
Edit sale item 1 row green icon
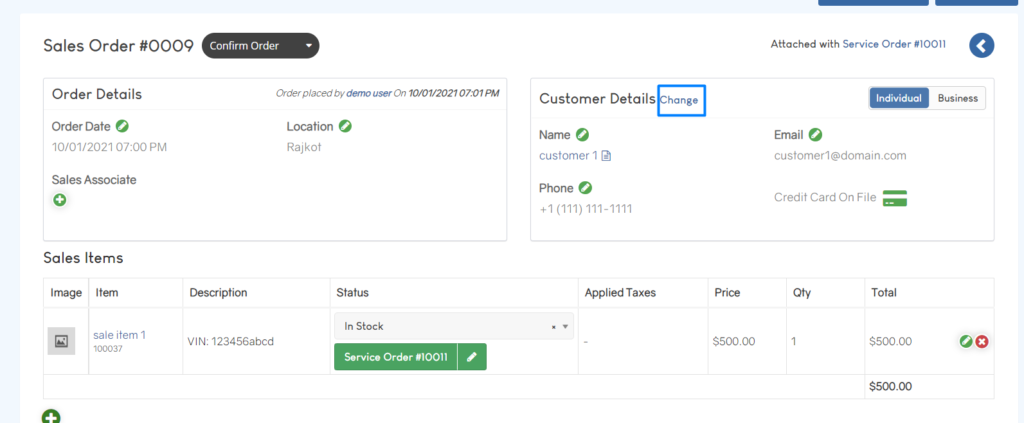click(x=966, y=341)
